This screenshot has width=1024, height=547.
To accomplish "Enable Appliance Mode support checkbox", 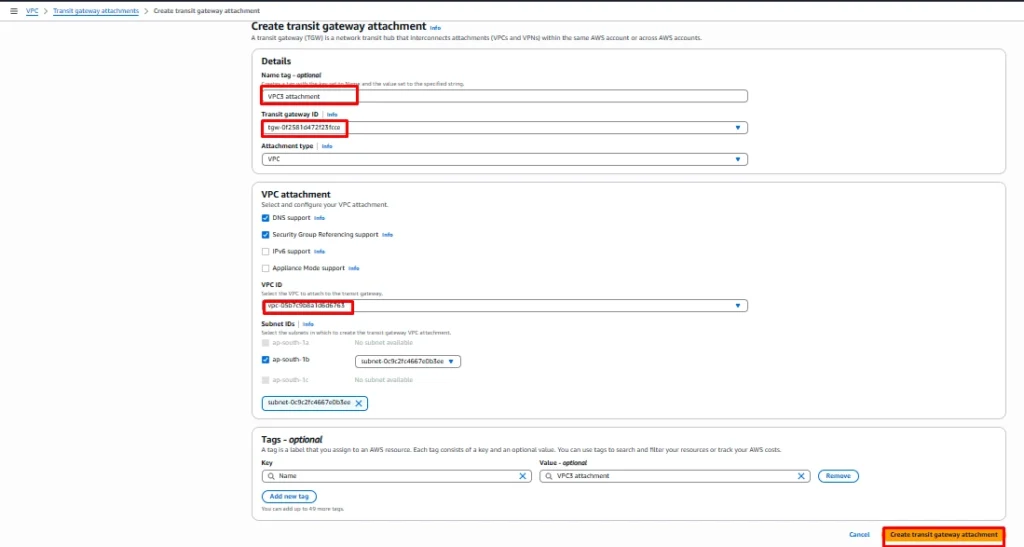I will (x=265, y=268).
